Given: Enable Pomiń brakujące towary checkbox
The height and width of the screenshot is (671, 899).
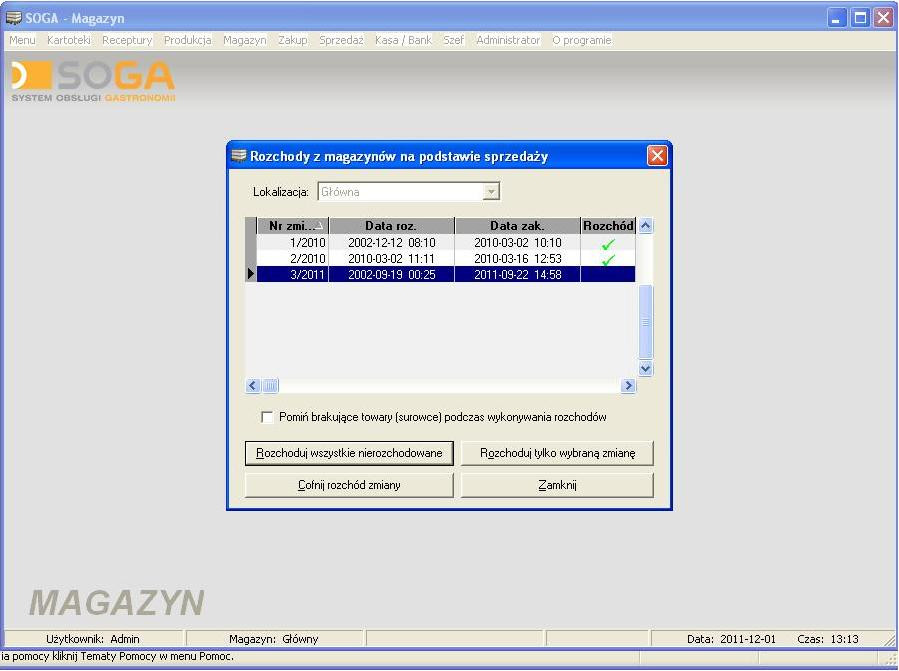Looking at the screenshot, I should (x=267, y=418).
